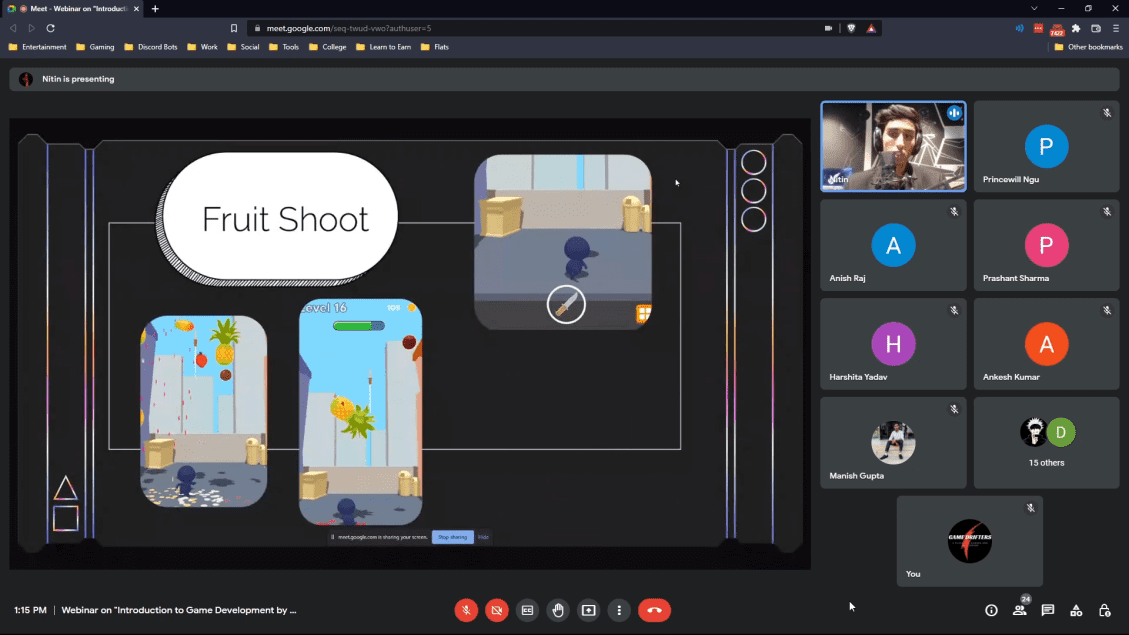Click the meeting title Webinar text
The image size is (1129, 635).
pos(179,610)
